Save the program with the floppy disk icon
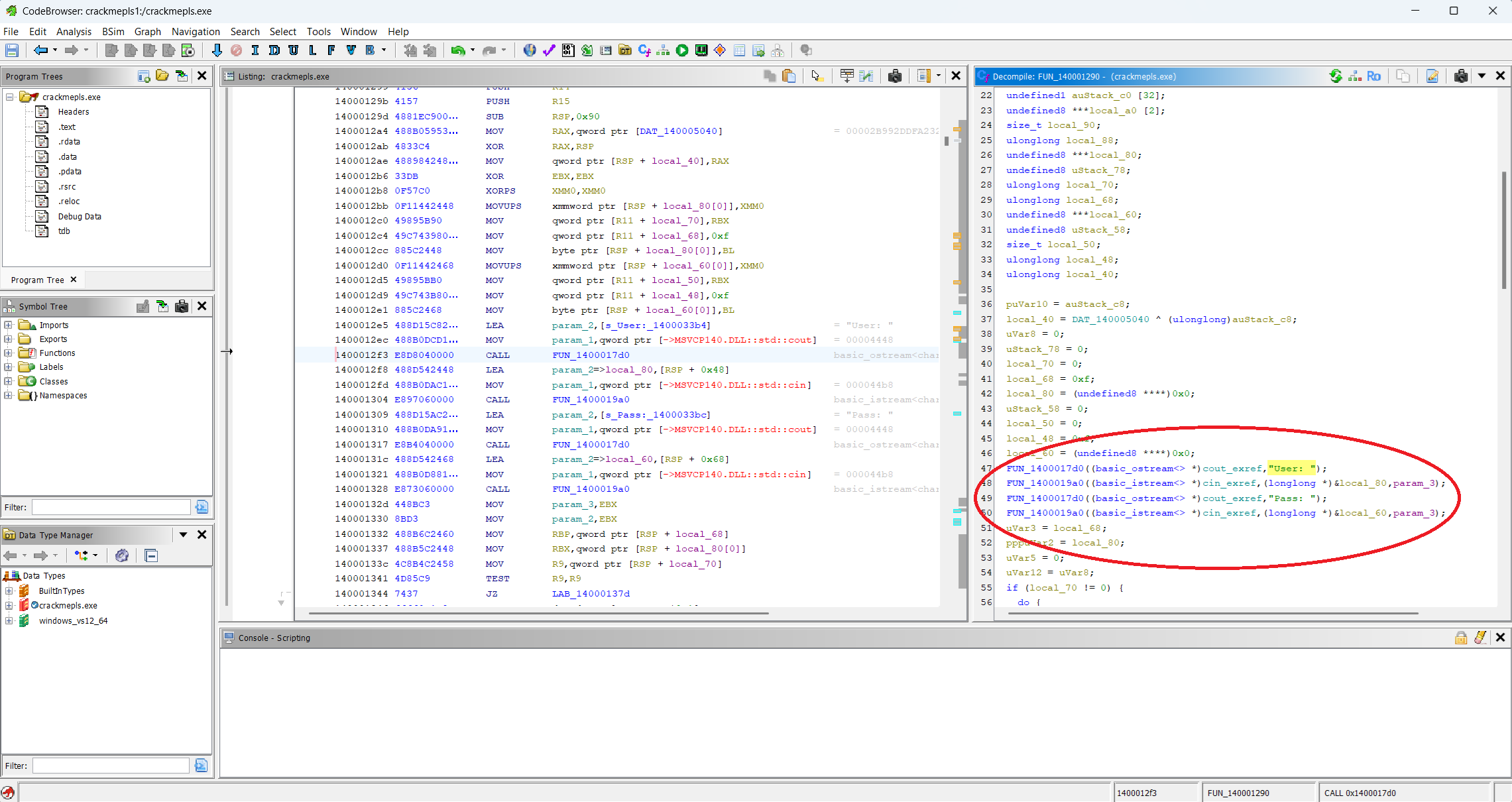 tap(11, 50)
